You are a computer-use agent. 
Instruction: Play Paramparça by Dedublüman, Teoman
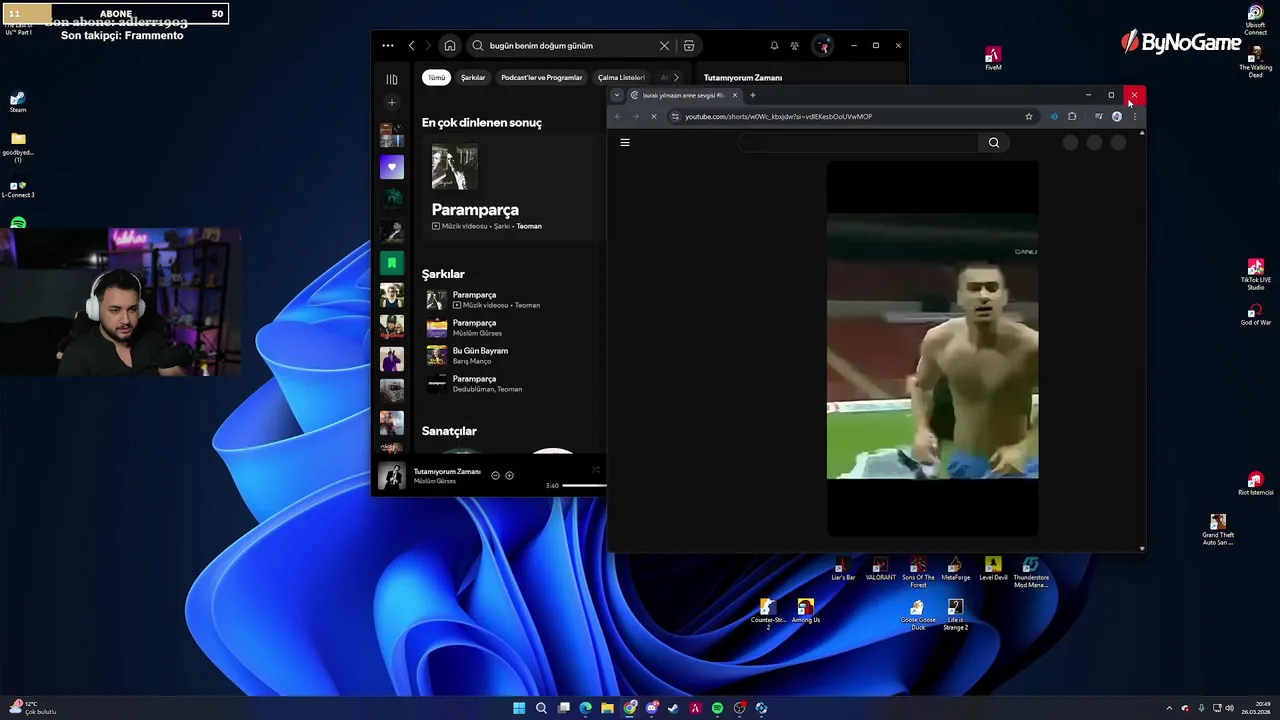pos(515,384)
